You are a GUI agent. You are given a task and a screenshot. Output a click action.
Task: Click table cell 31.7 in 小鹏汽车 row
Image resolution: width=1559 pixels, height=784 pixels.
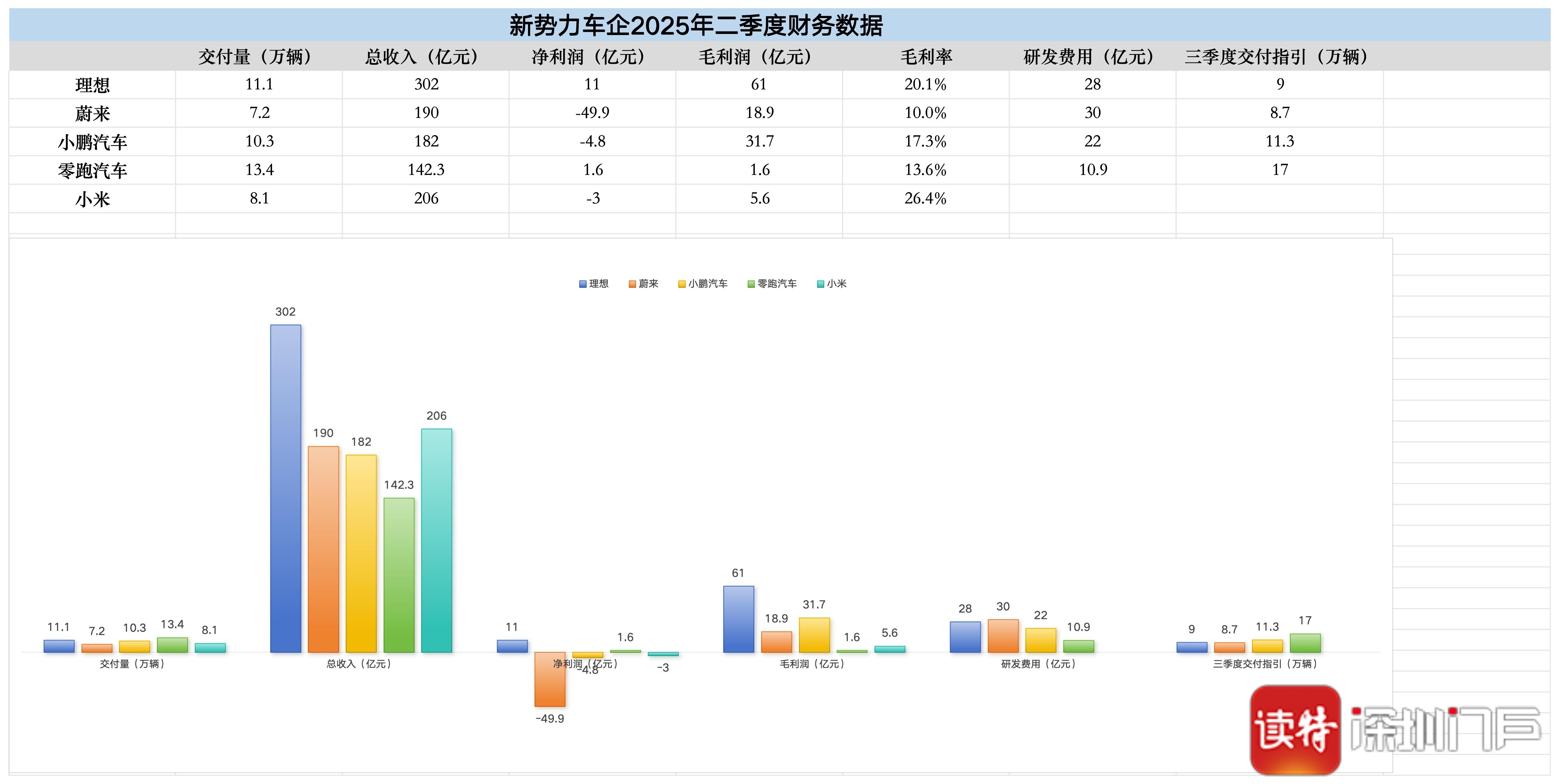(759, 141)
